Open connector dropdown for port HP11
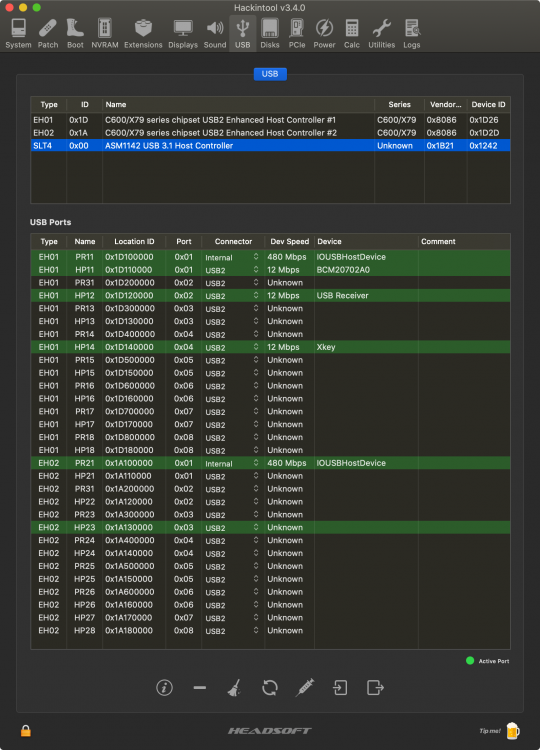This screenshot has width=540, height=750. pos(232,270)
